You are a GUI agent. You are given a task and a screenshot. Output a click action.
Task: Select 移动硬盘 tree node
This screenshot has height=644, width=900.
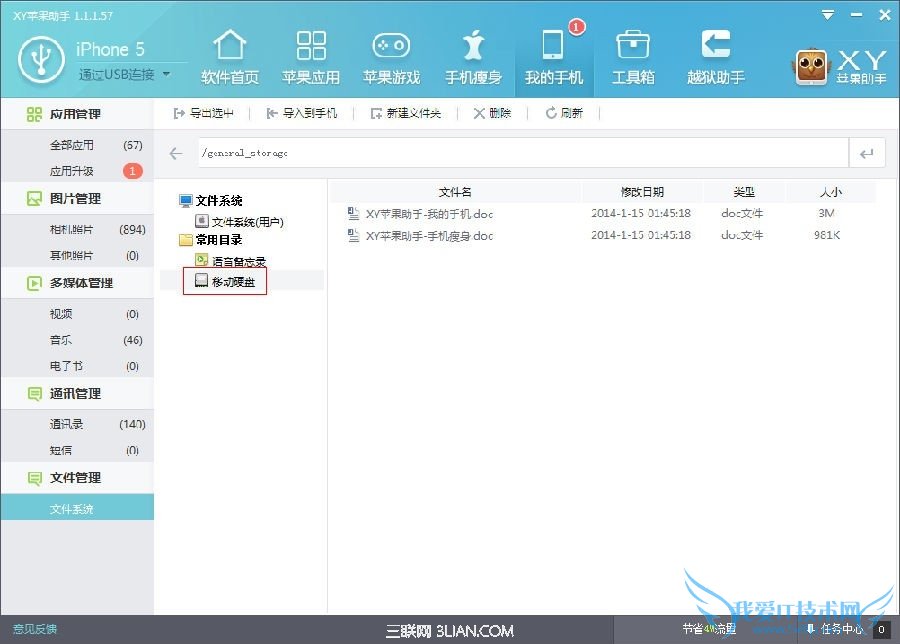(x=225, y=281)
